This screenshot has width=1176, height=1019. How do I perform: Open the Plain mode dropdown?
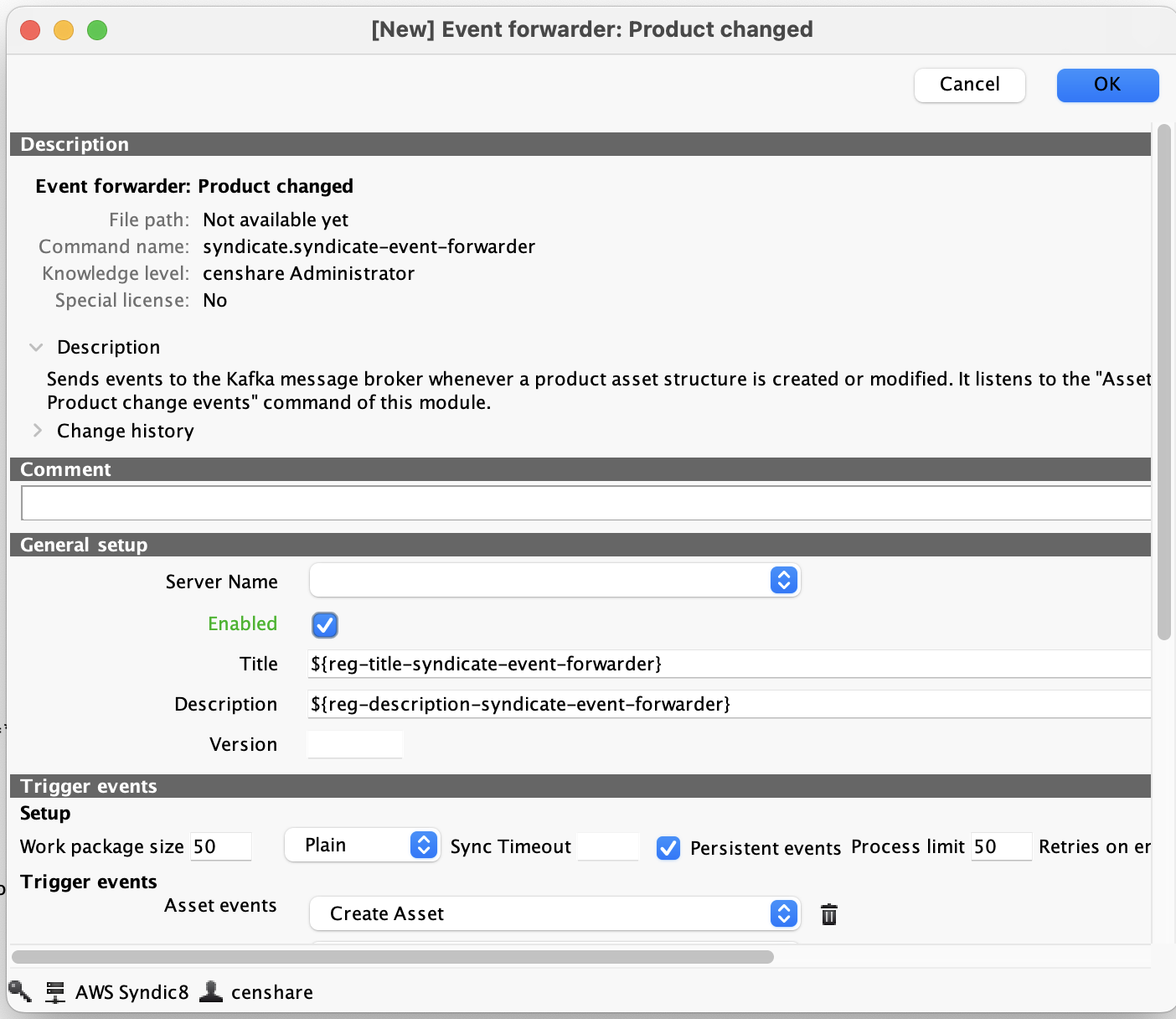coord(362,846)
